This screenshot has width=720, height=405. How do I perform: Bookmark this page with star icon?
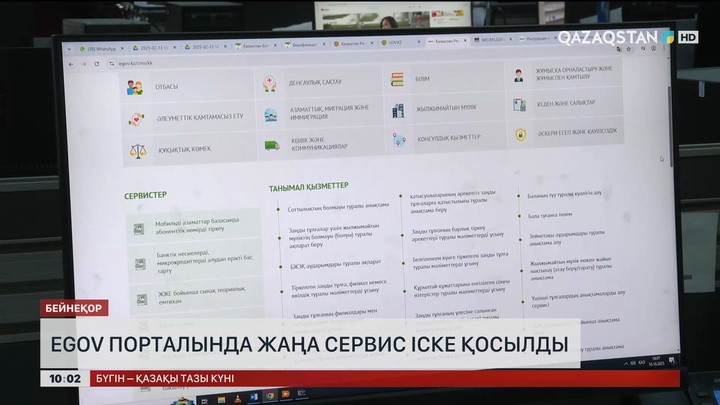(x=629, y=49)
